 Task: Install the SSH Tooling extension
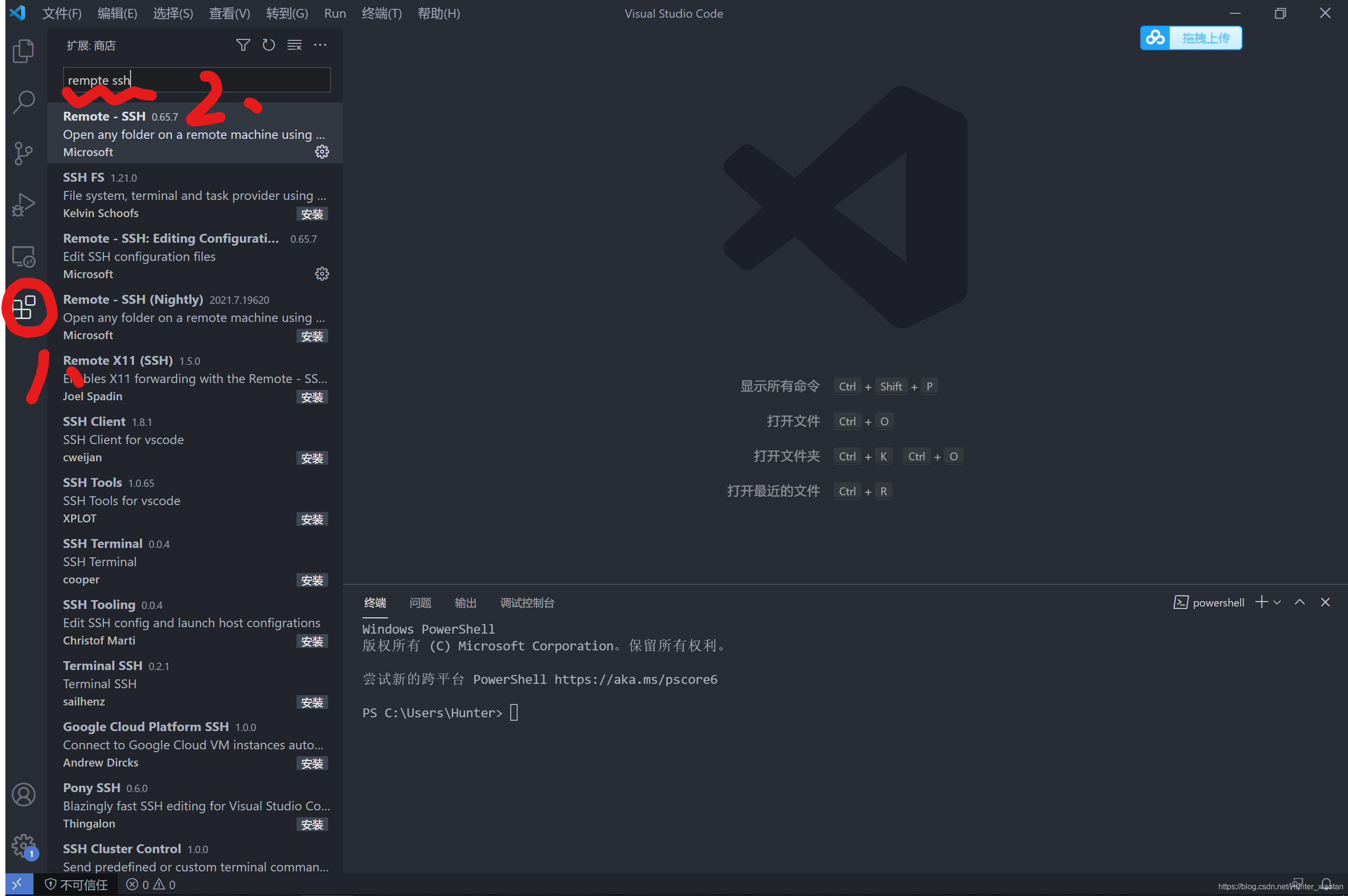(312, 641)
